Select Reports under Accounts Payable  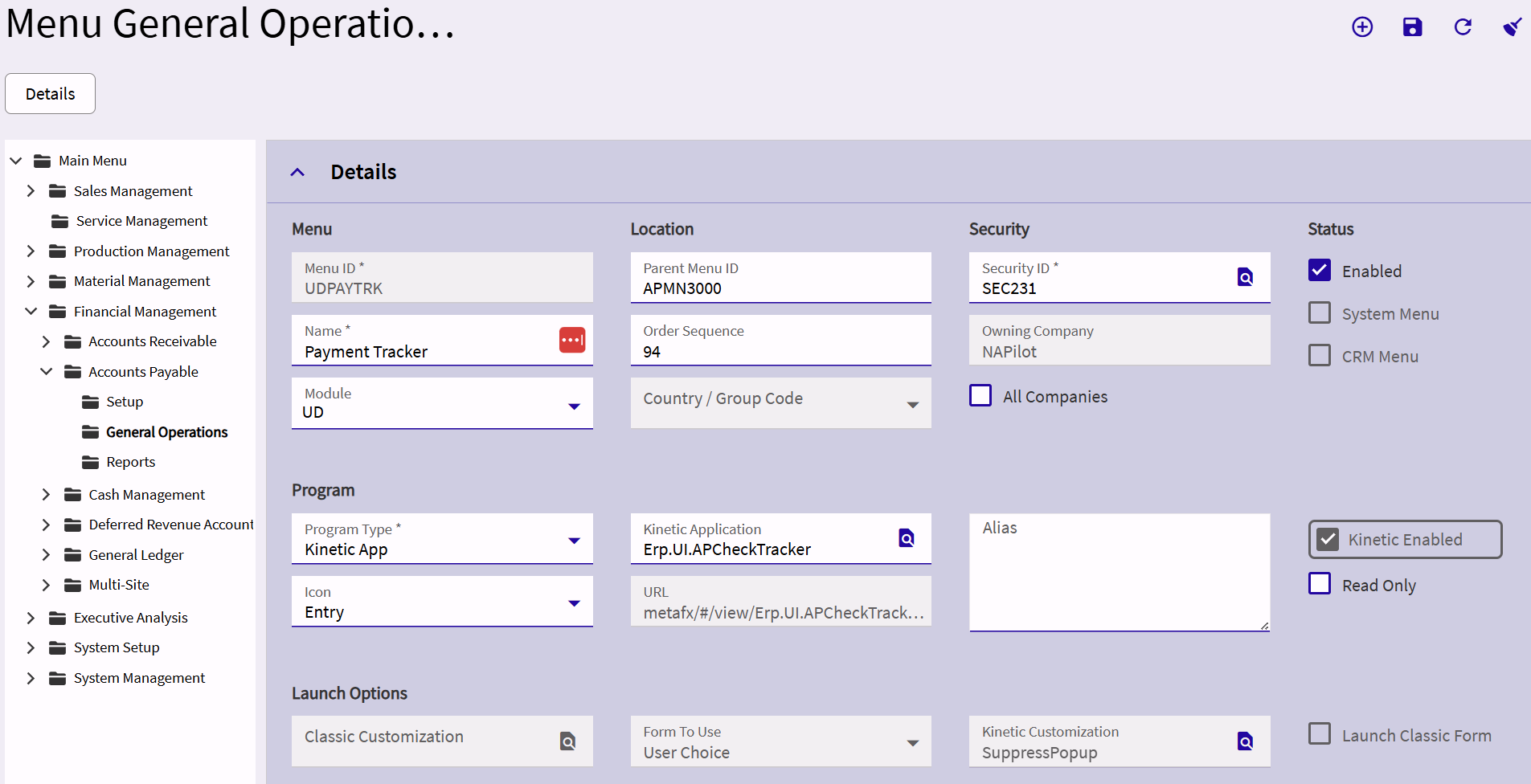tap(130, 462)
